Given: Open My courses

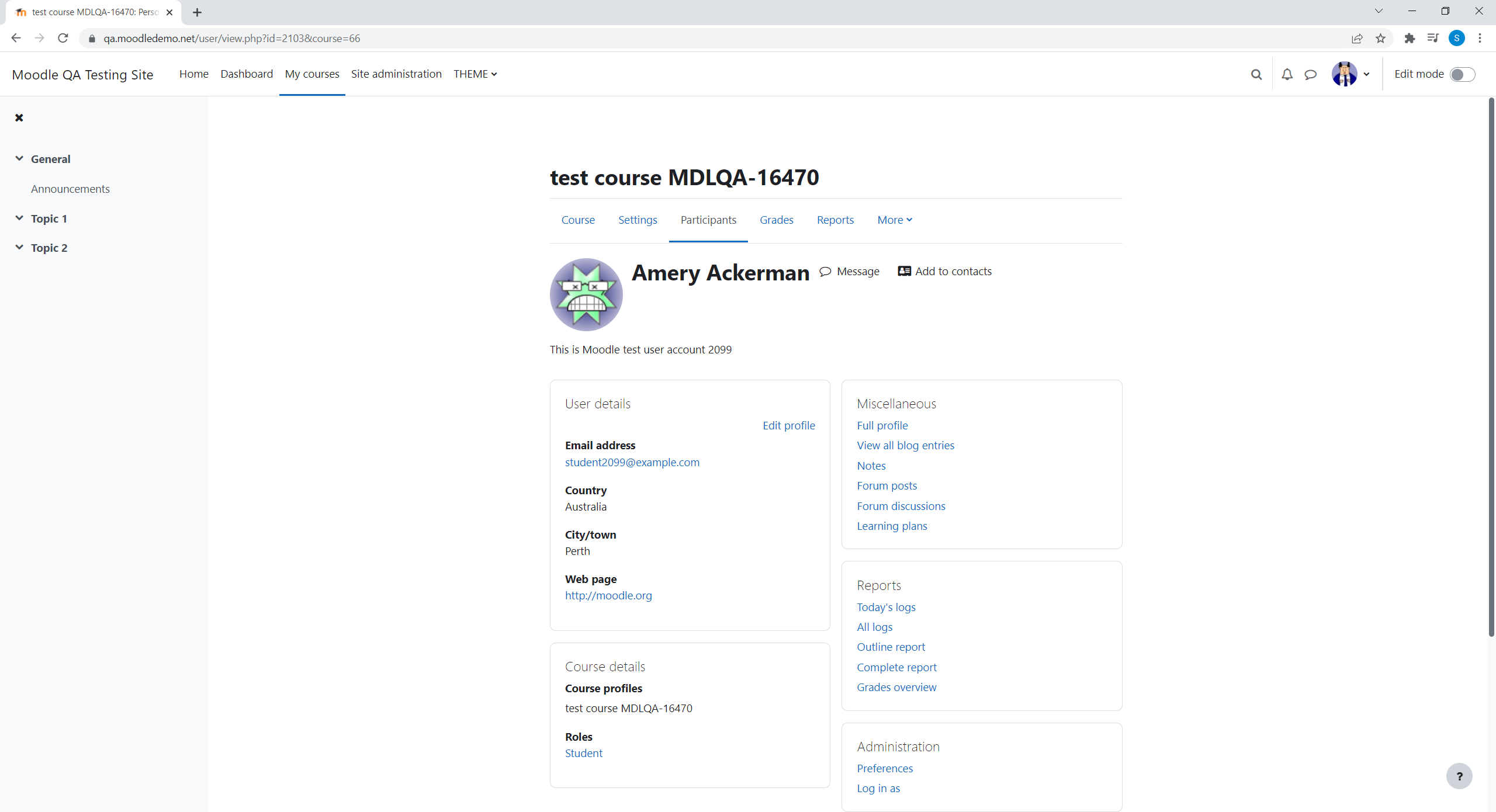Looking at the screenshot, I should pyautogui.click(x=312, y=74).
